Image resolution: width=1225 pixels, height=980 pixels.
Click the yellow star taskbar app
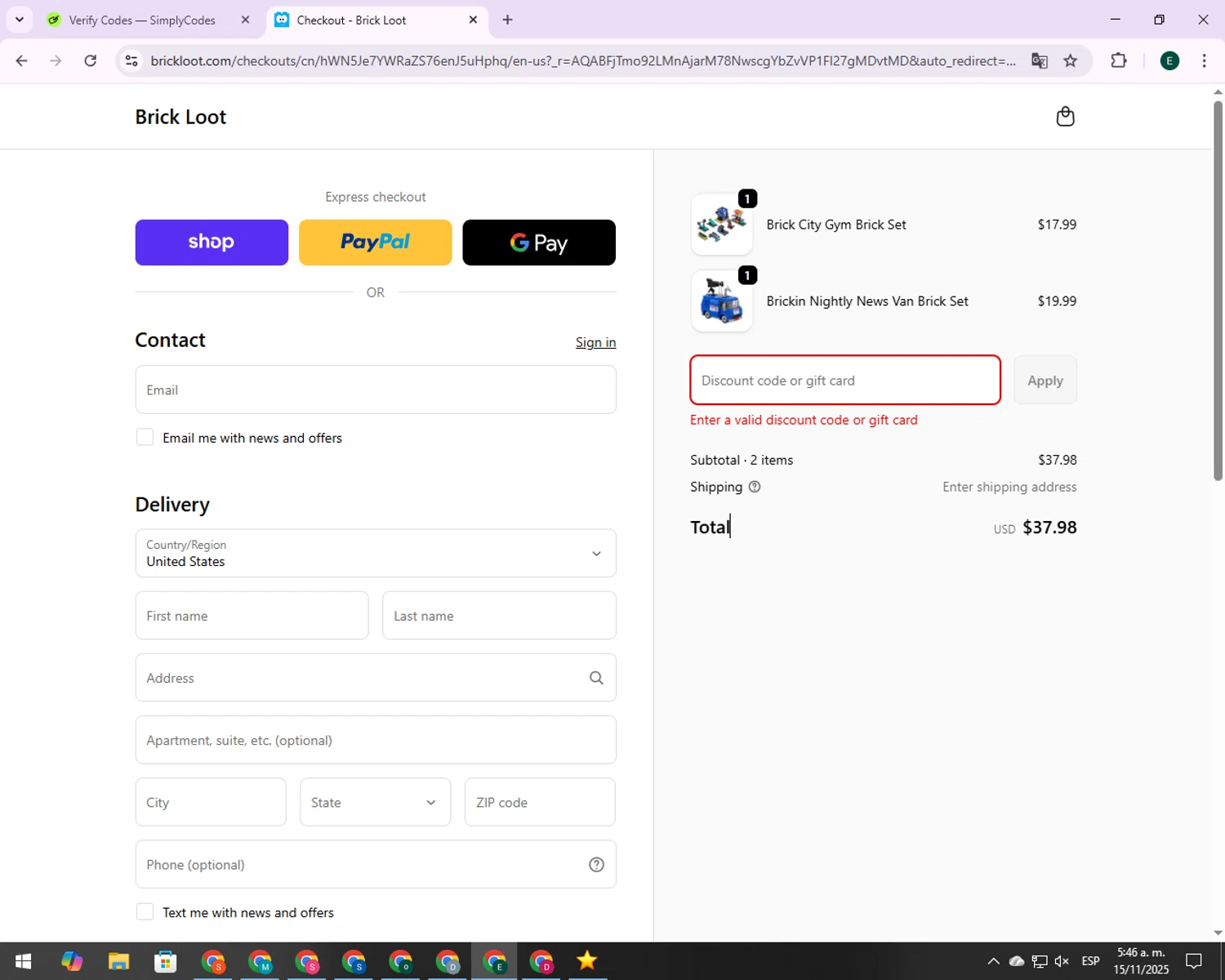(x=586, y=961)
